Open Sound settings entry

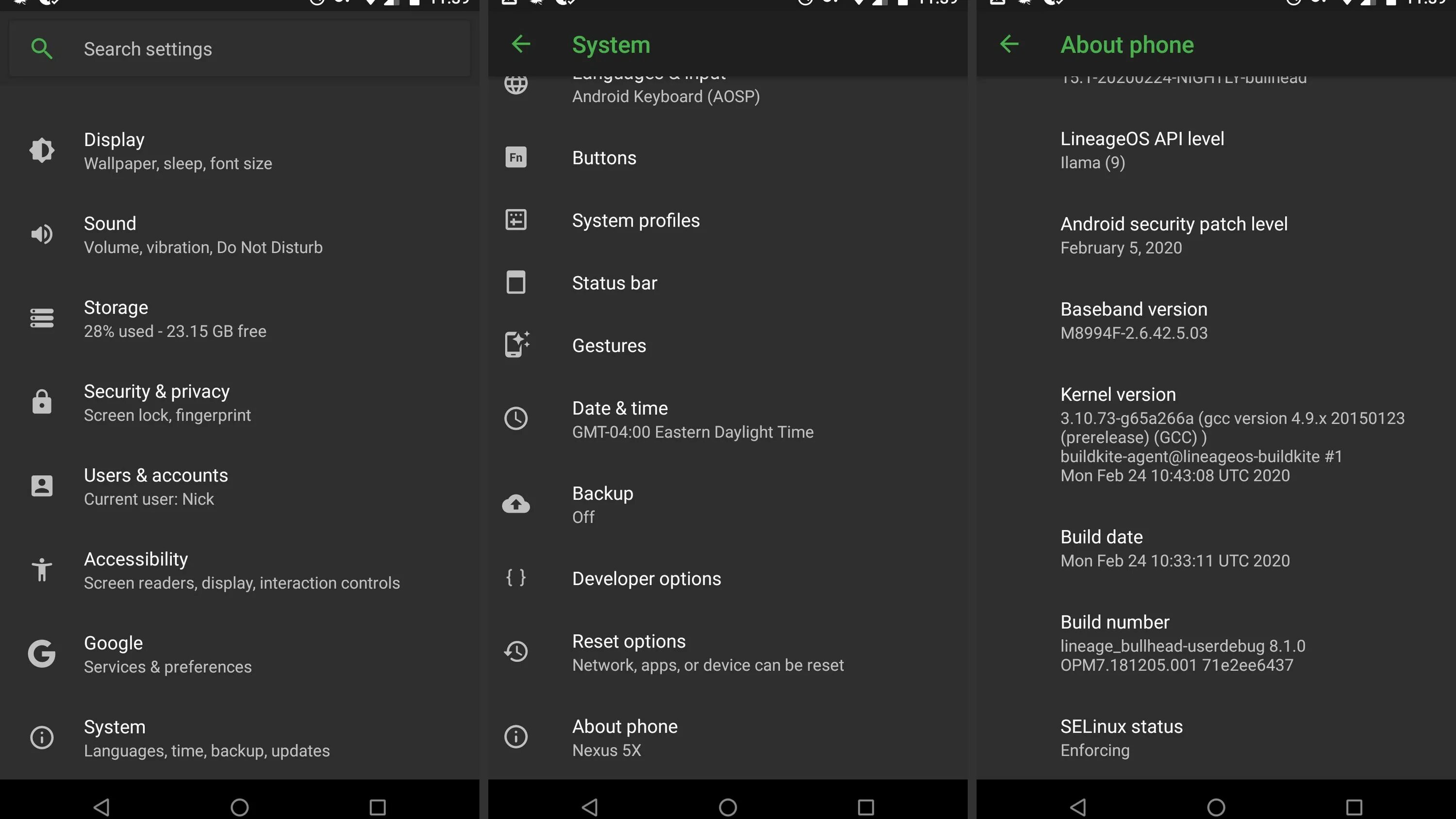[x=240, y=234]
